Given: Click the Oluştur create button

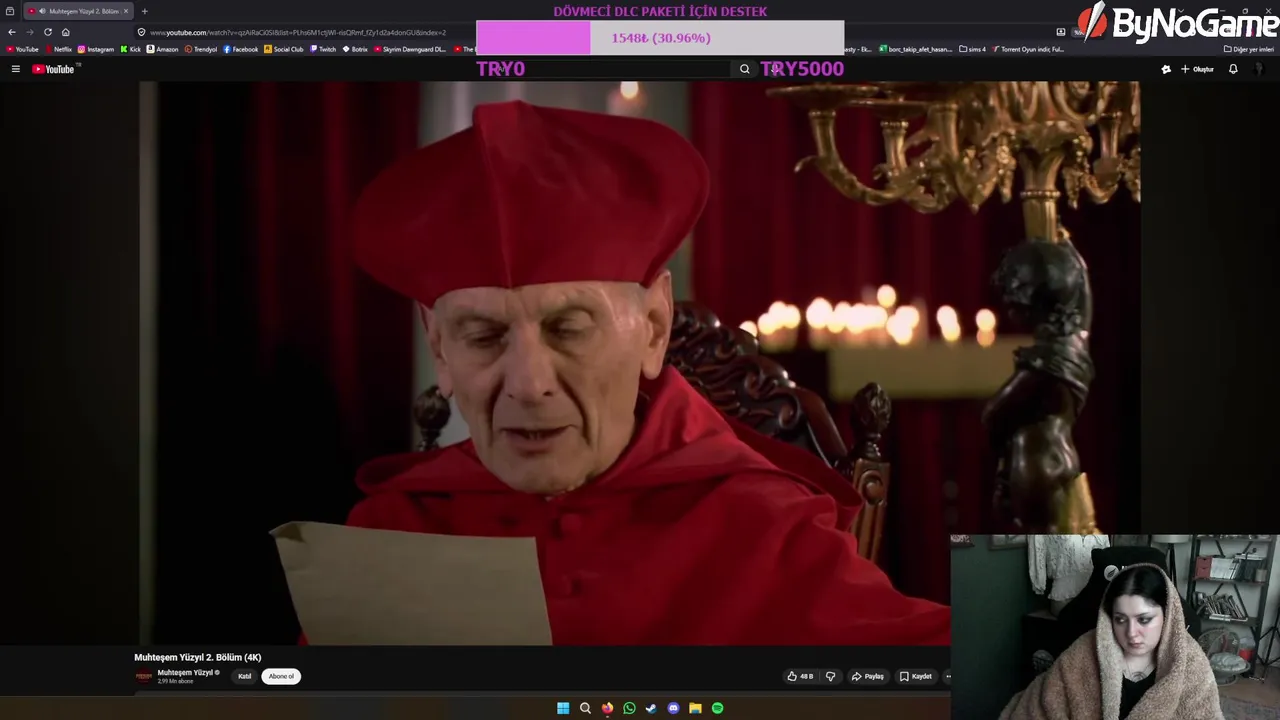Looking at the screenshot, I should (x=1197, y=69).
